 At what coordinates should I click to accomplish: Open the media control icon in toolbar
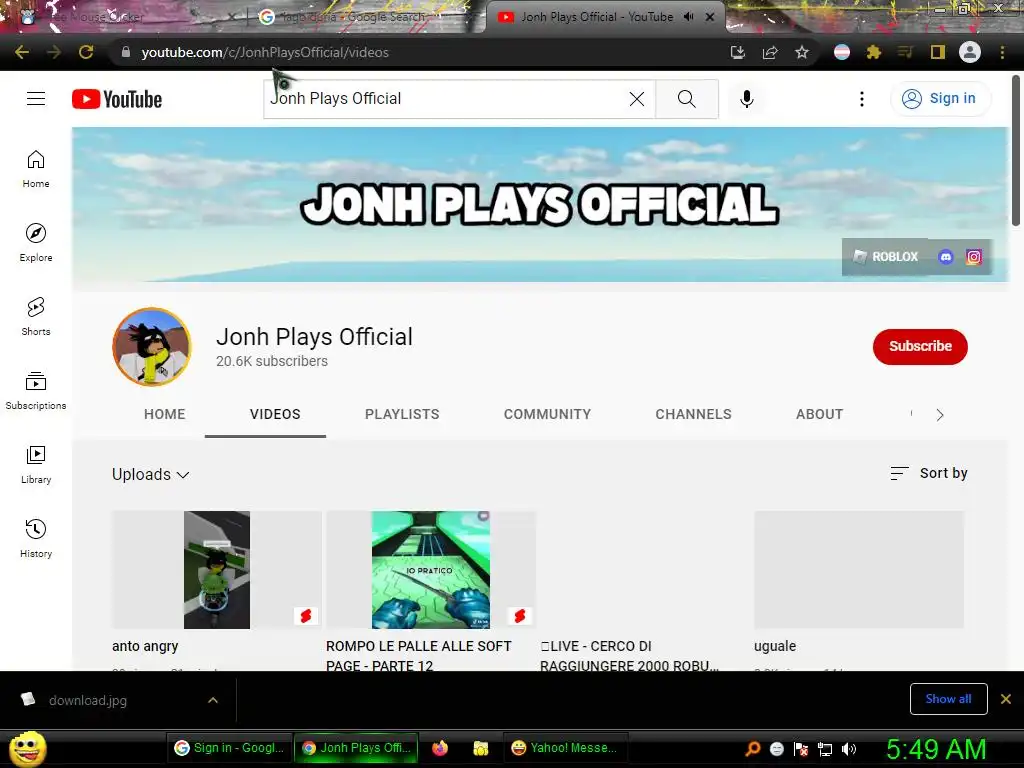tap(905, 52)
